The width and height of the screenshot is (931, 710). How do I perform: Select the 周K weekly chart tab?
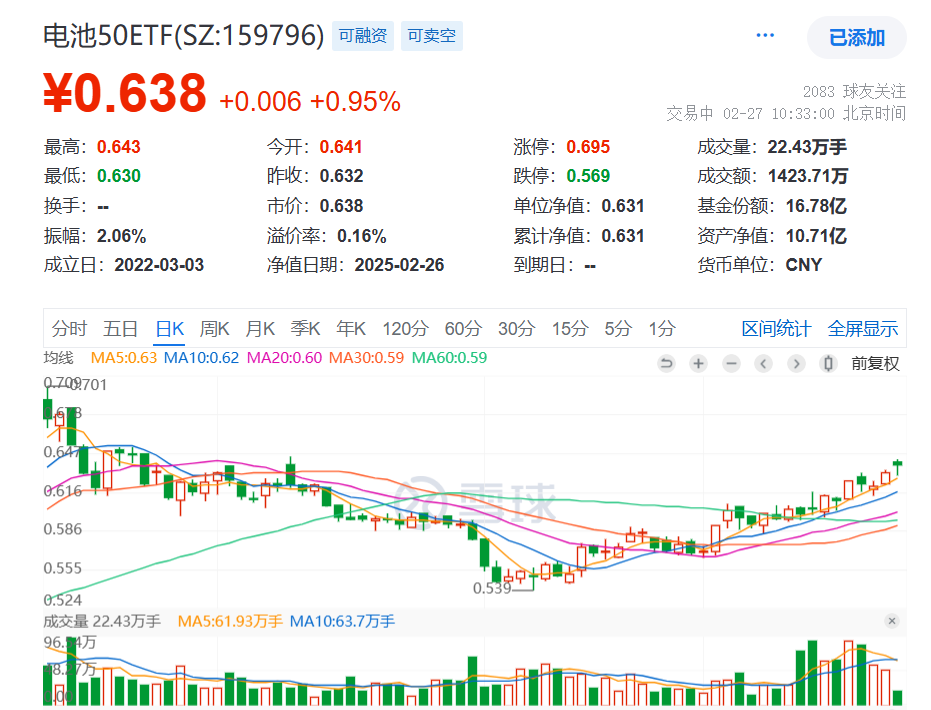tap(215, 328)
